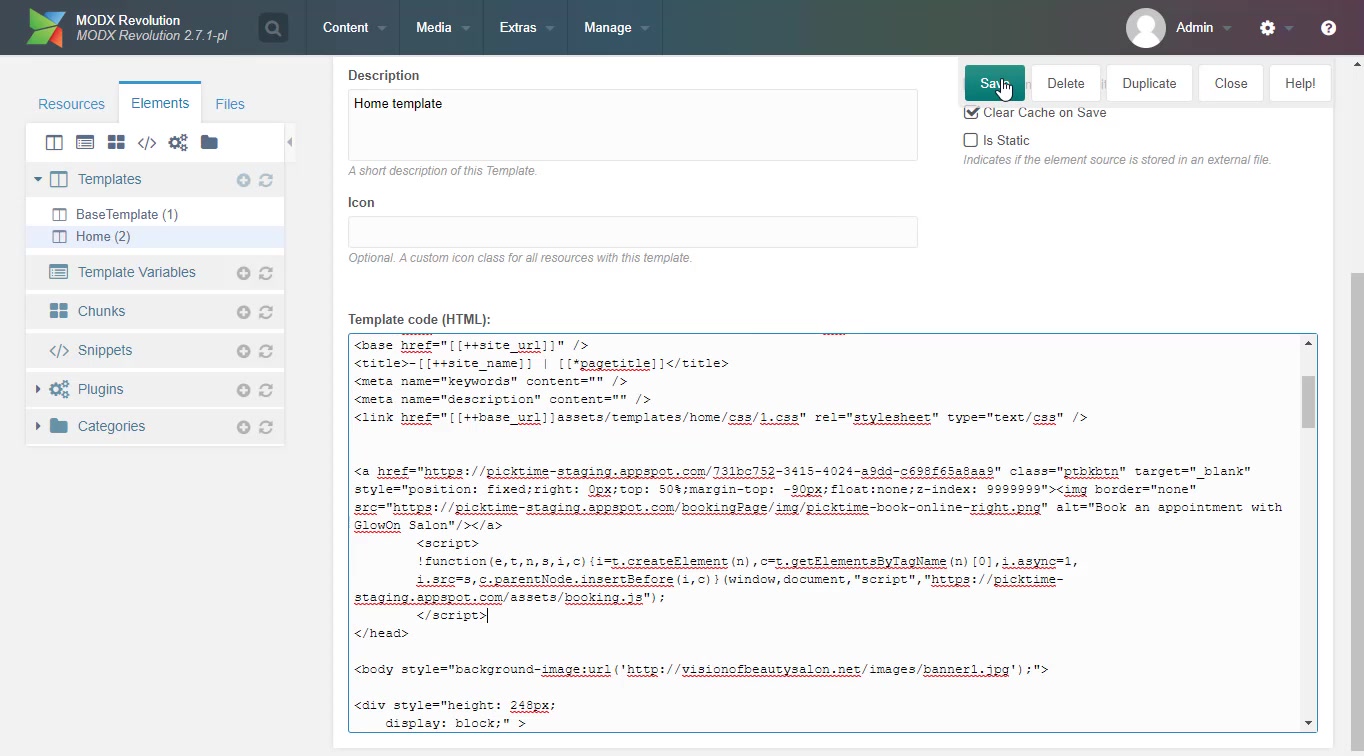Expand the Categories tree section

[38, 426]
